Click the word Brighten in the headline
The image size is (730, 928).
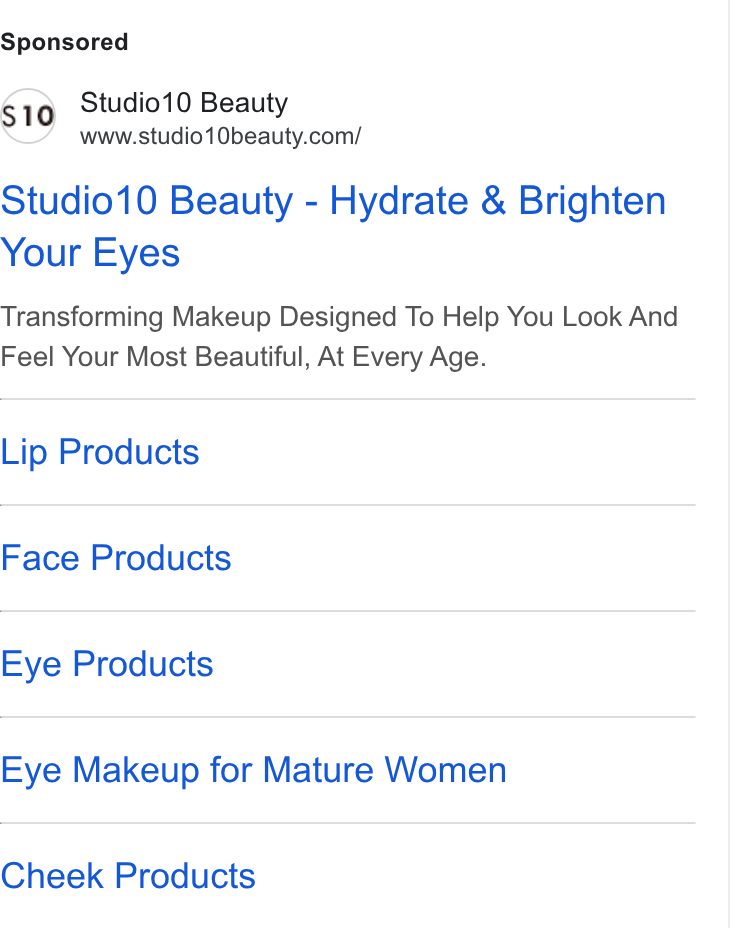[592, 201]
